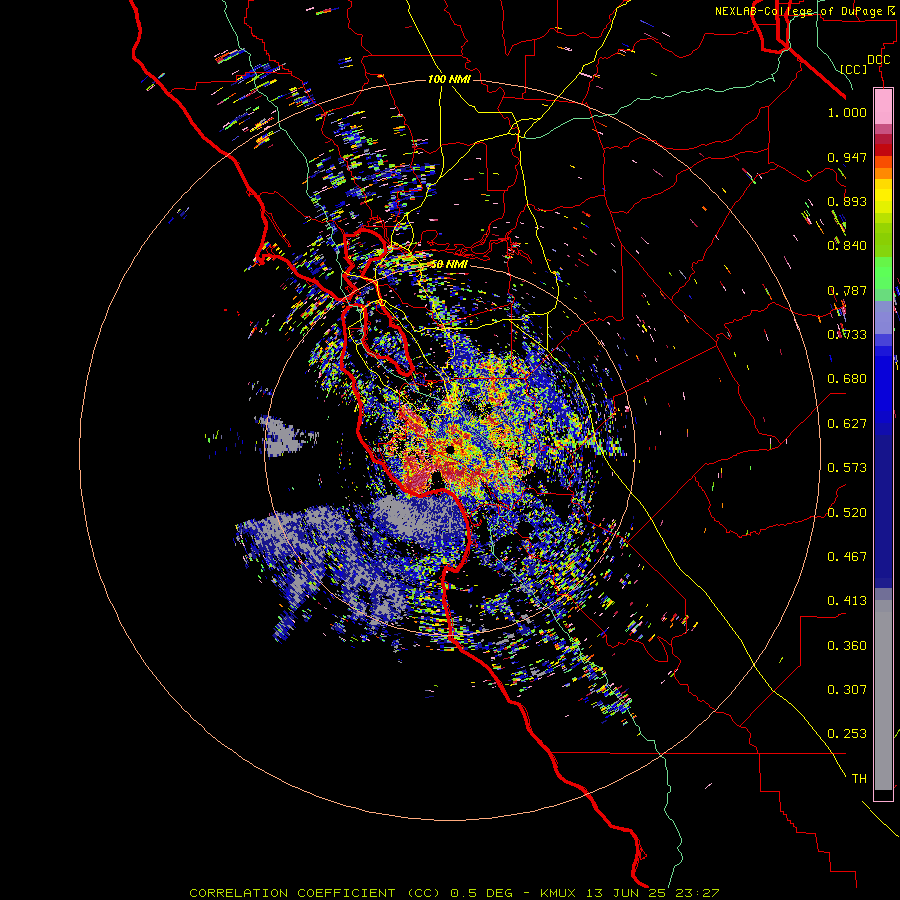Select the 0.360 legend value

[x=847, y=646]
